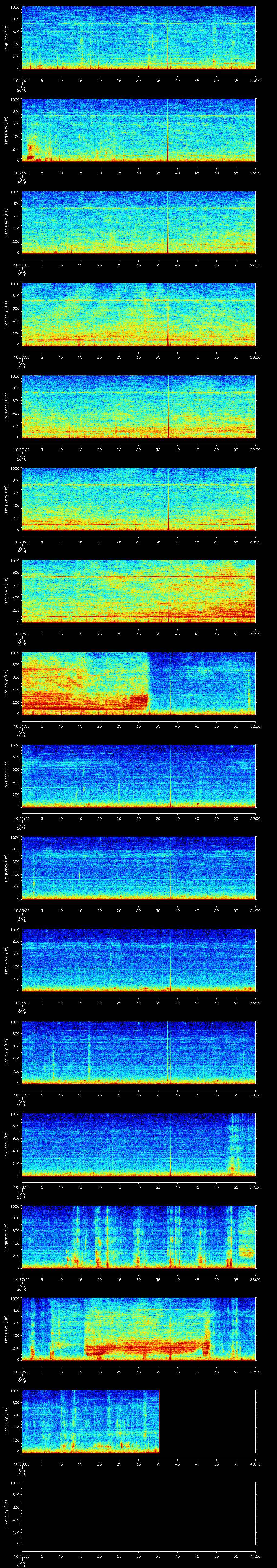This screenshot has height=1568, width=277.
Task: Select the 10:35:00 time axis label
Action: tap(21, 1095)
